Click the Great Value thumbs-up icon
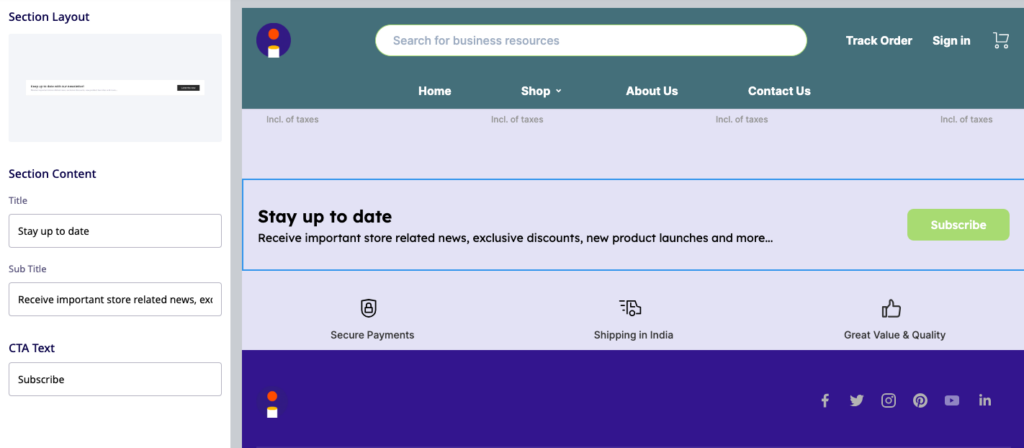This screenshot has height=448, width=1024. pyautogui.click(x=891, y=308)
